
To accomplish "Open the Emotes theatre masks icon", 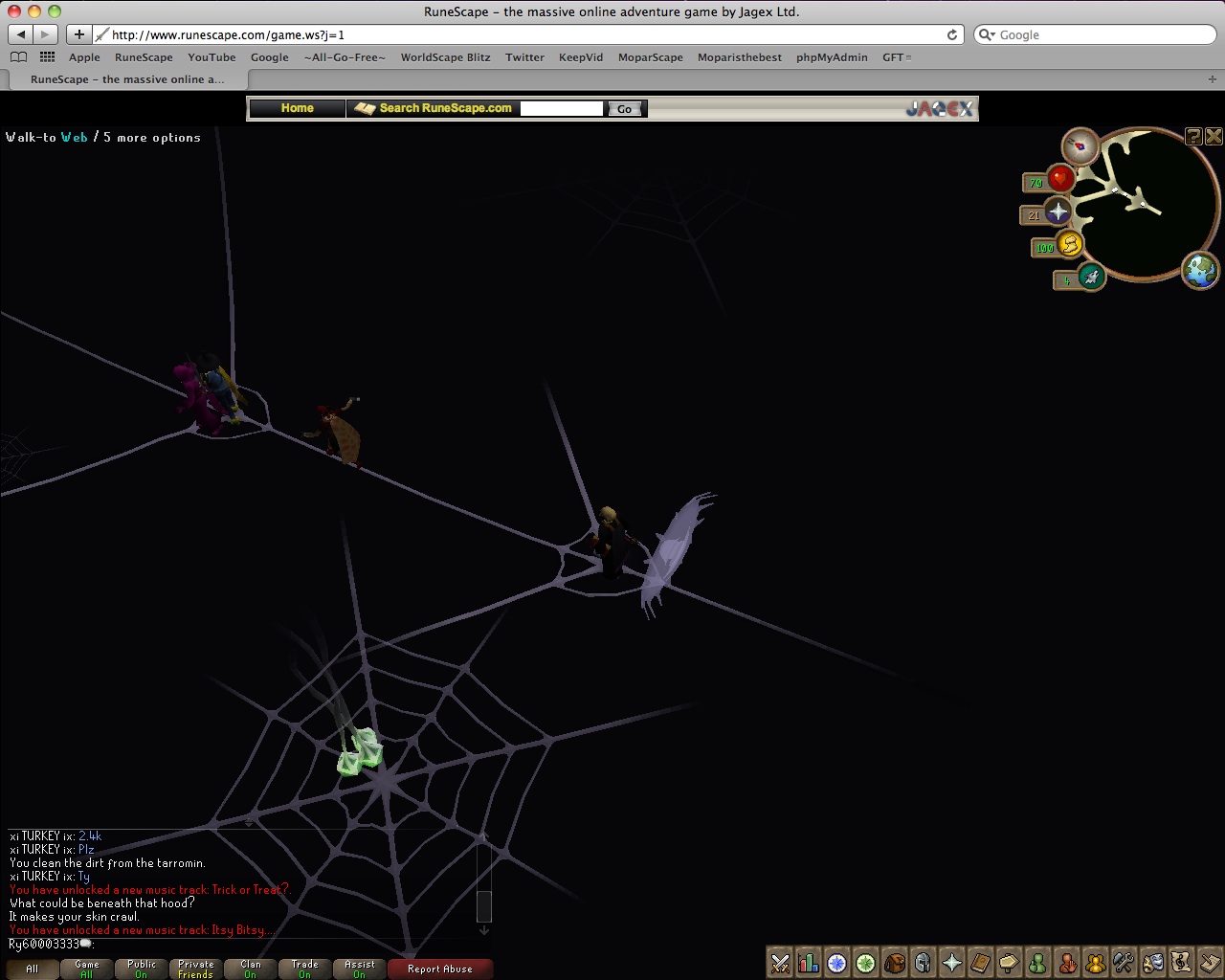I will 1153,963.
